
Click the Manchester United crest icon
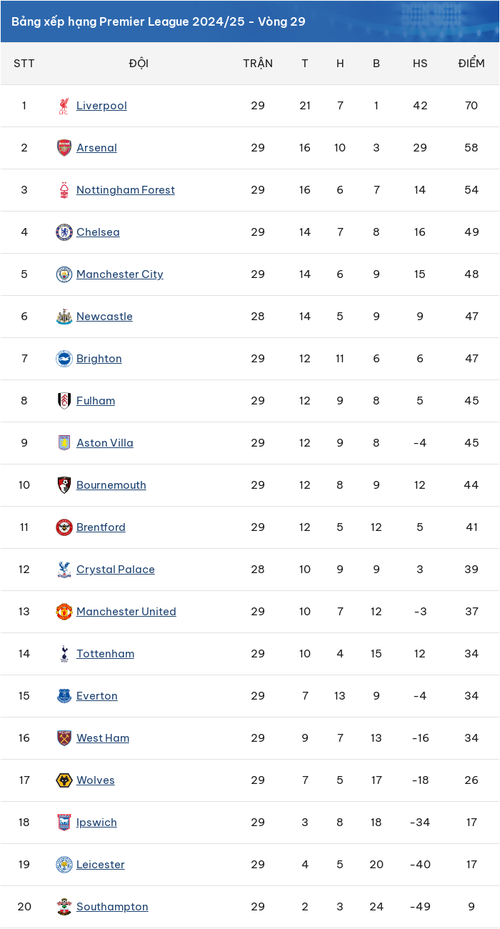pyautogui.click(x=64, y=611)
